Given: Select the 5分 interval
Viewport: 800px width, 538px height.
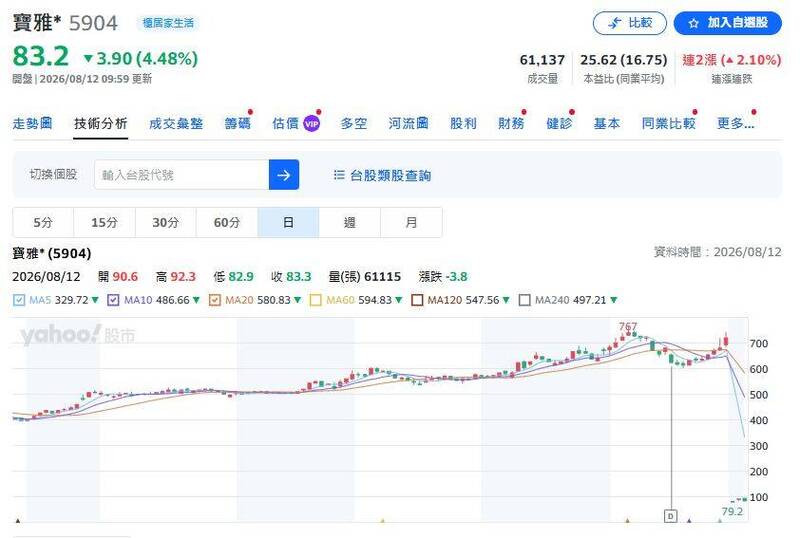Looking at the screenshot, I should tap(43, 223).
